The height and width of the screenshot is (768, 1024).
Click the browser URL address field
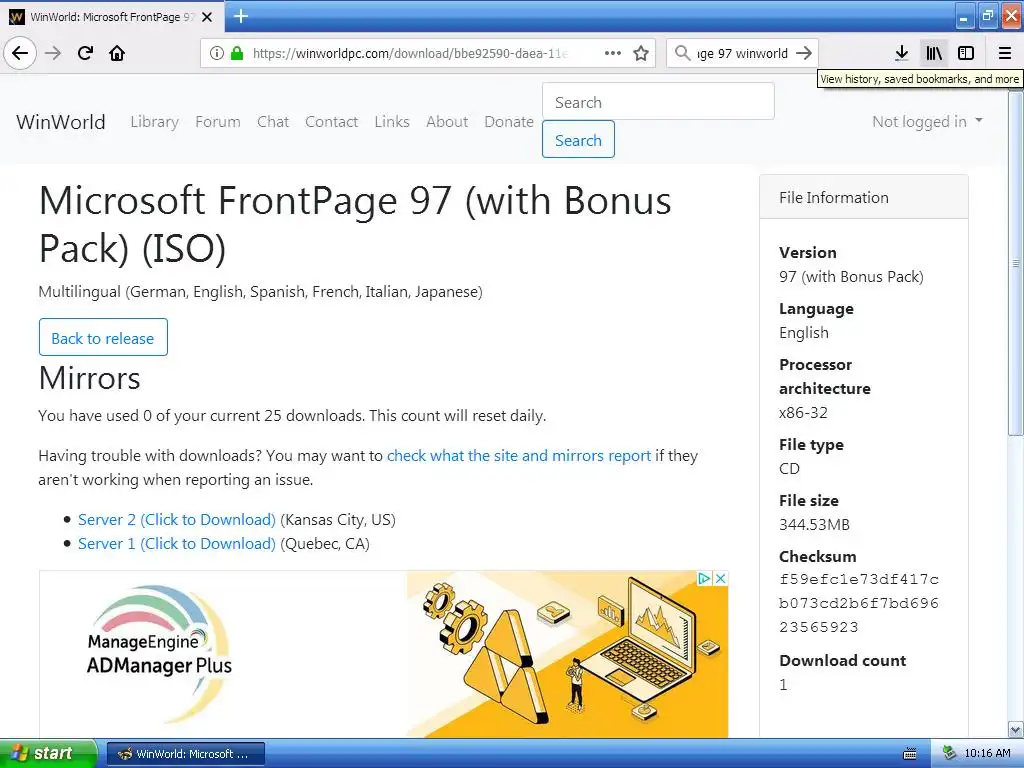[x=409, y=53]
